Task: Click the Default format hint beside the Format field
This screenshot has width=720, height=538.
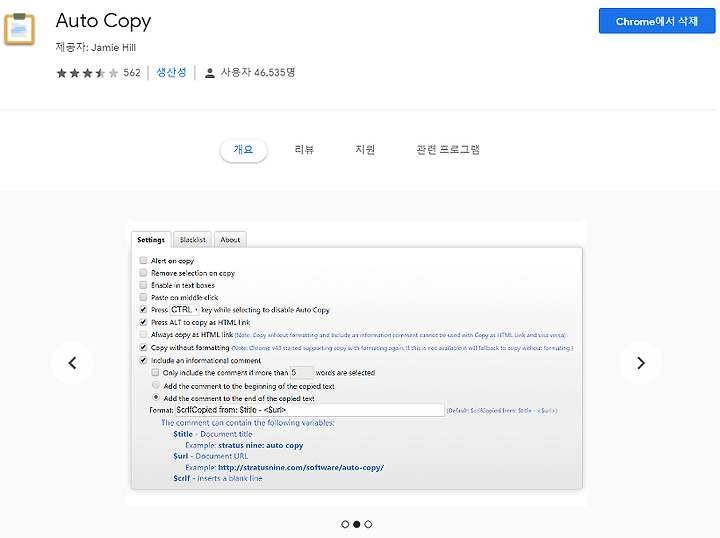Action: pos(502,410)
